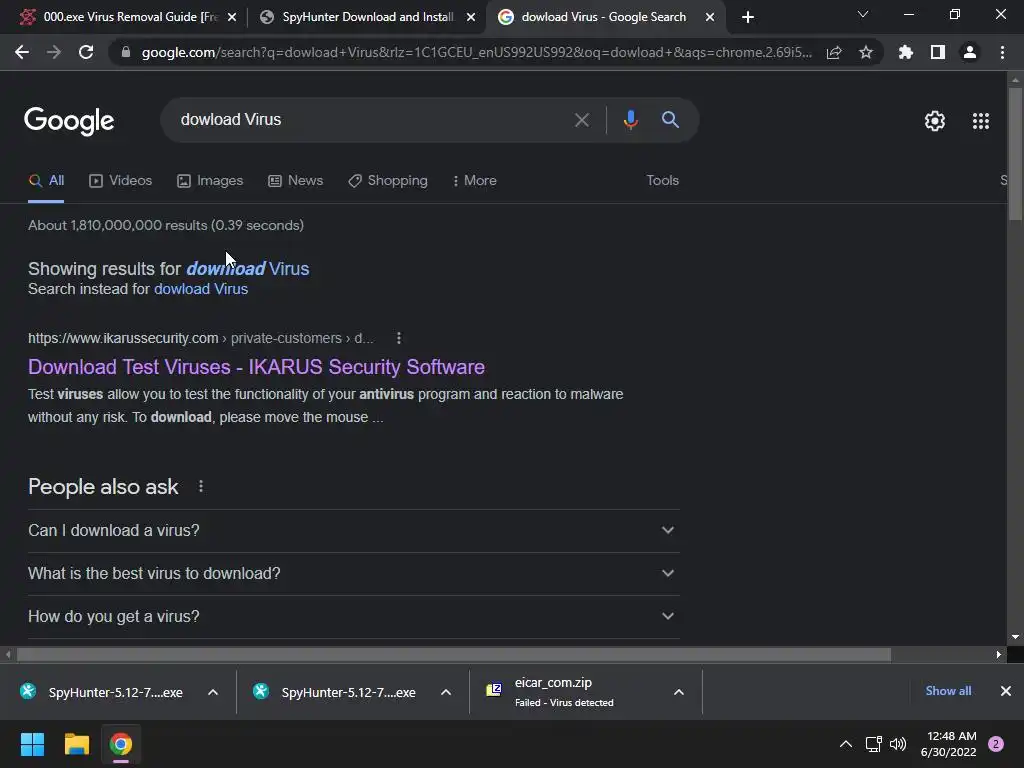The width and height of the screenshot is (1024, 768).
Task: Select the Videos search tab
Action: coord(121,180)
